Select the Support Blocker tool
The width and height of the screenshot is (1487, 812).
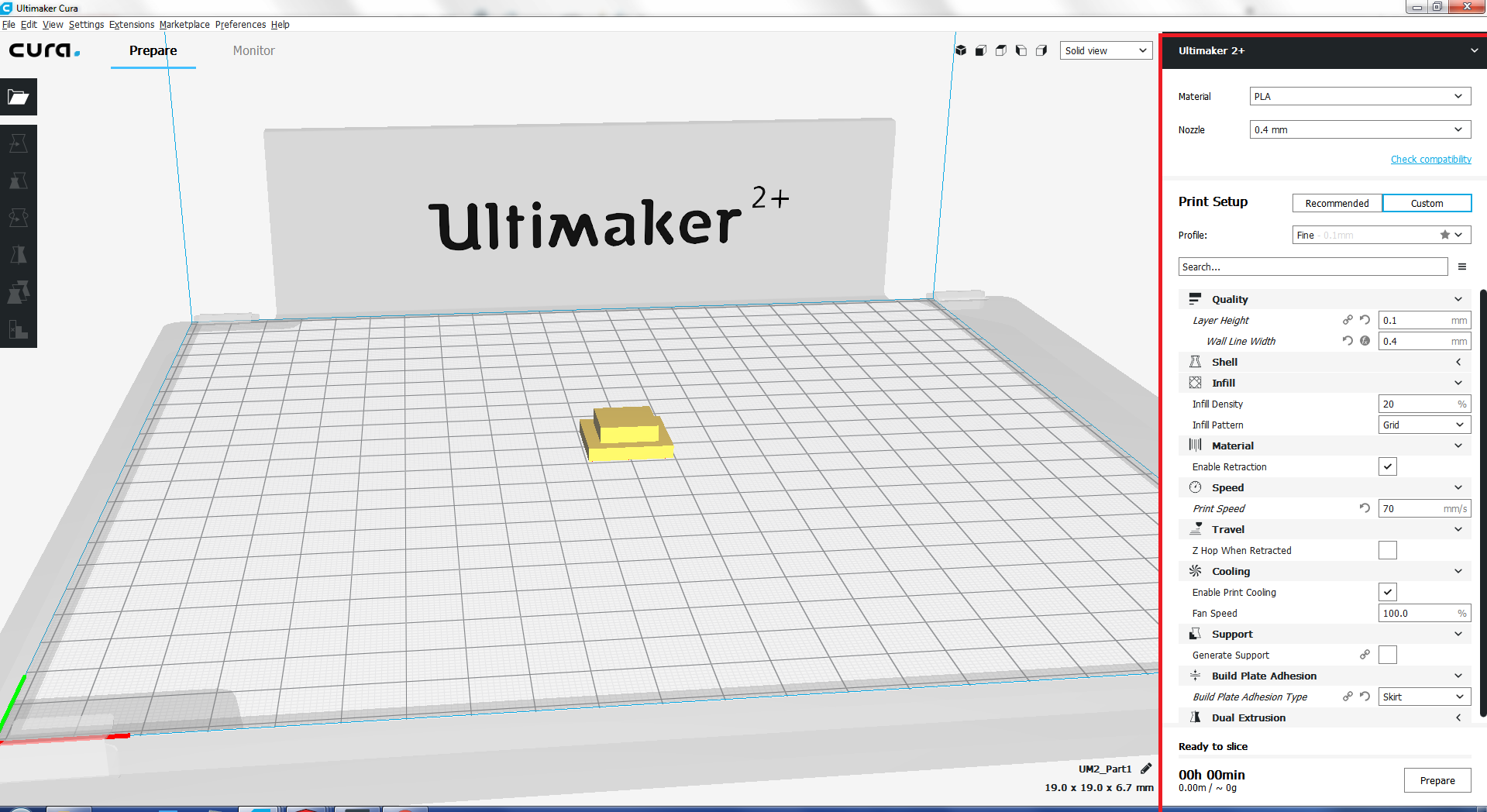[x=19, y=329]
